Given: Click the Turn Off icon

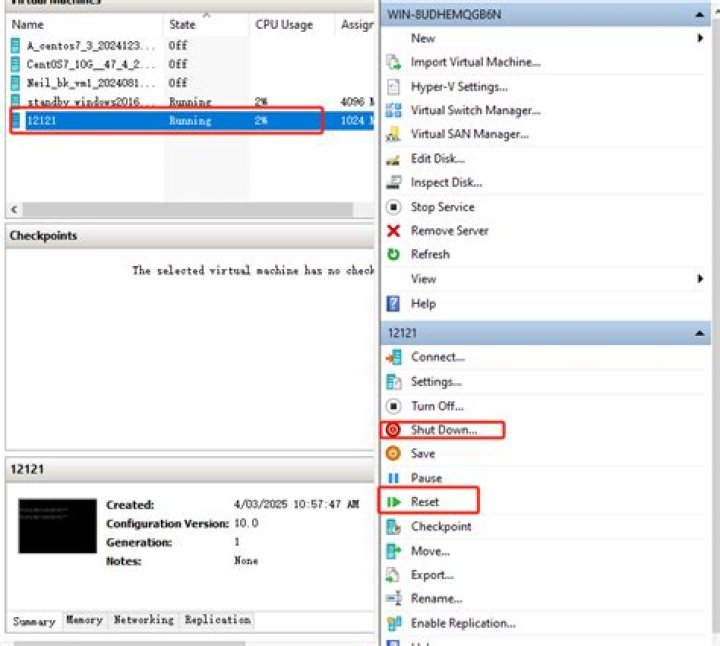Looking at the screenshot, I should click(394, 406).
